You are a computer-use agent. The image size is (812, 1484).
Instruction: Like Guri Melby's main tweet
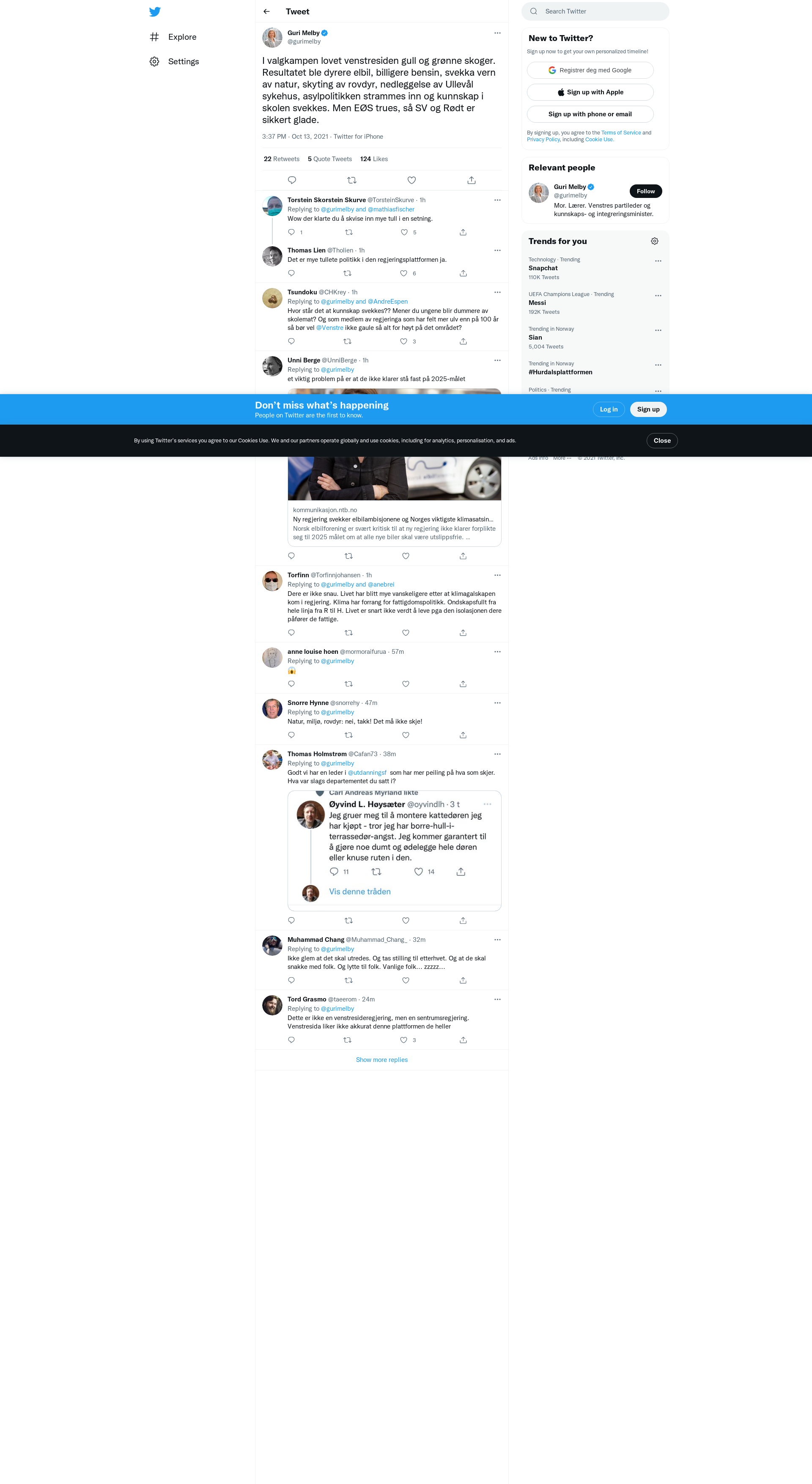tap(411, 180)
